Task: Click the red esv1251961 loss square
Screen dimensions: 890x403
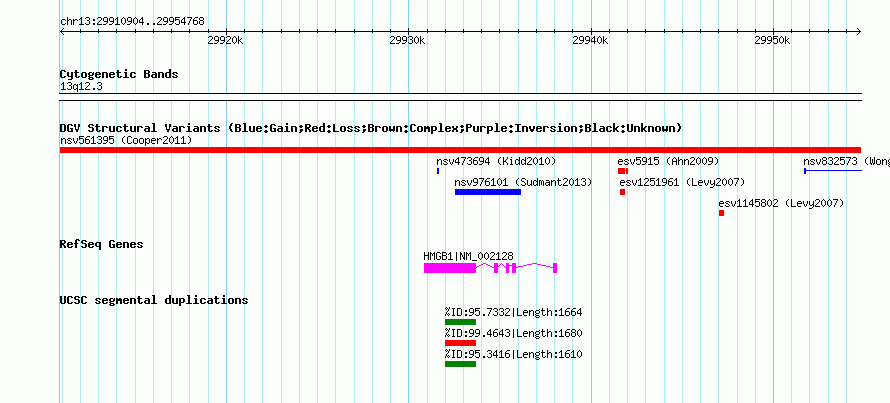Action: coord(623,192)
